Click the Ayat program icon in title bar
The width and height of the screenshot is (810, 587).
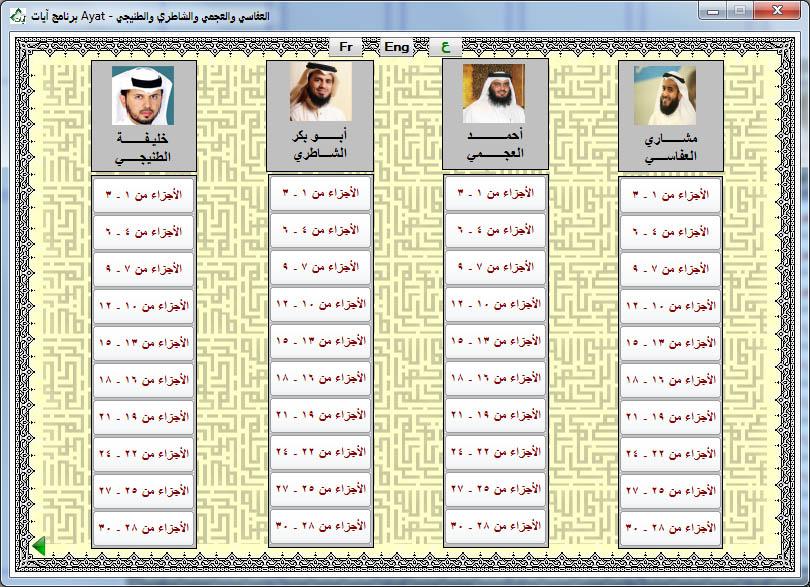(16, 11)
